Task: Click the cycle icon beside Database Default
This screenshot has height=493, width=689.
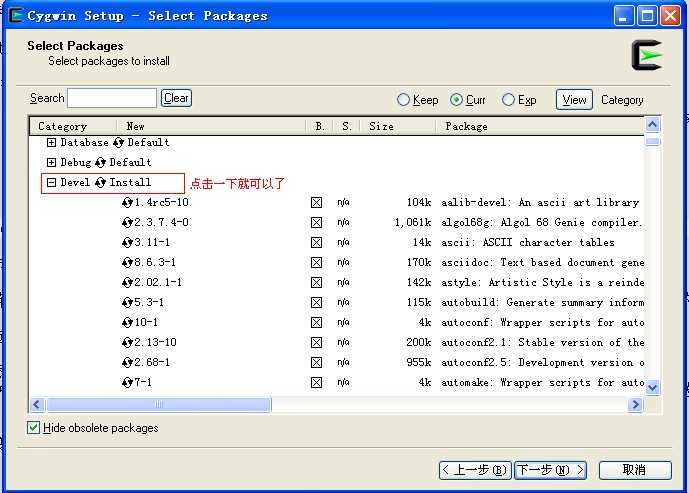Action: pyautogui.click(x=118, y=142)
